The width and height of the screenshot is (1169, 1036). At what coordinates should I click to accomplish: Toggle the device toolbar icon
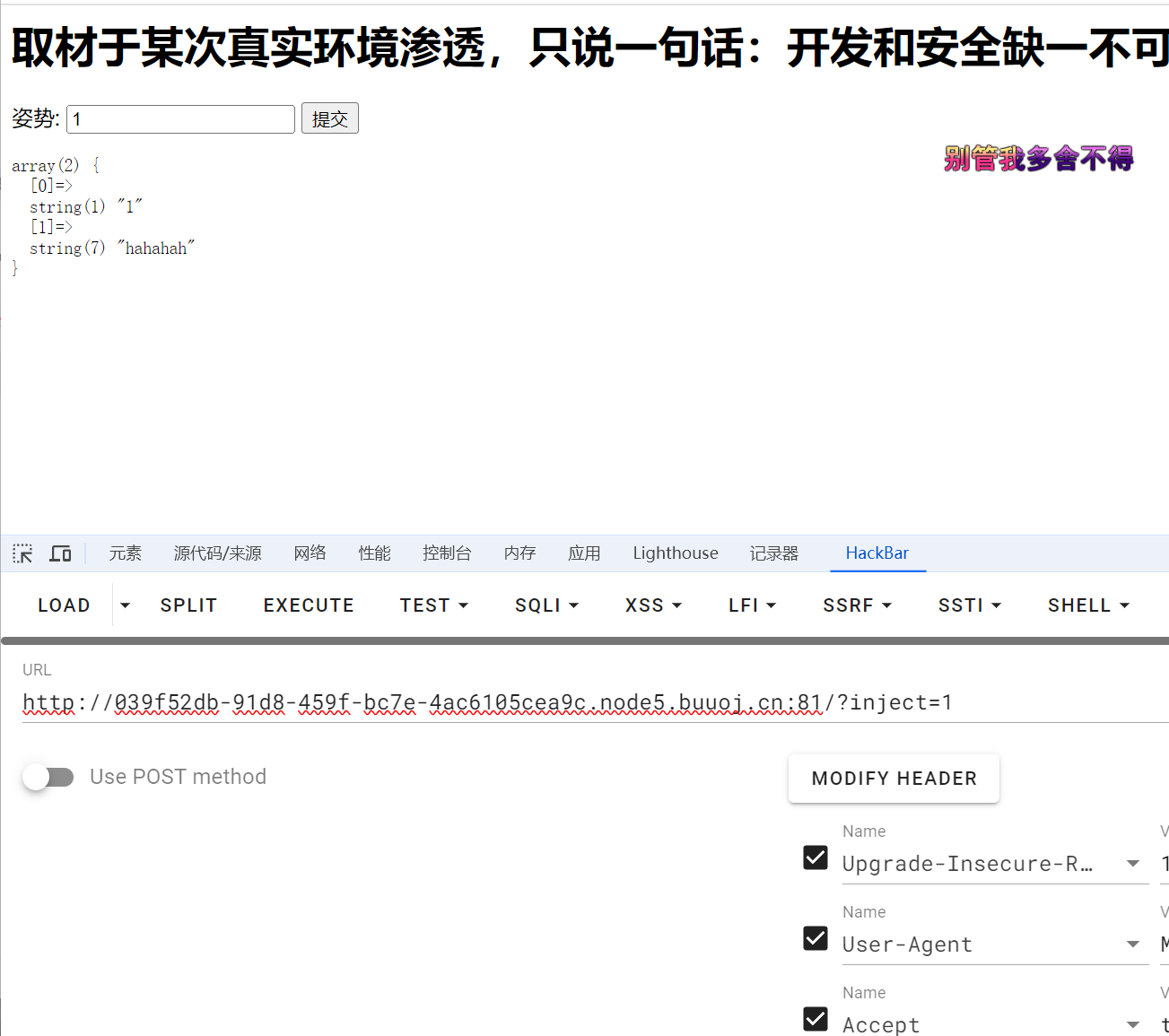point(60,553)
